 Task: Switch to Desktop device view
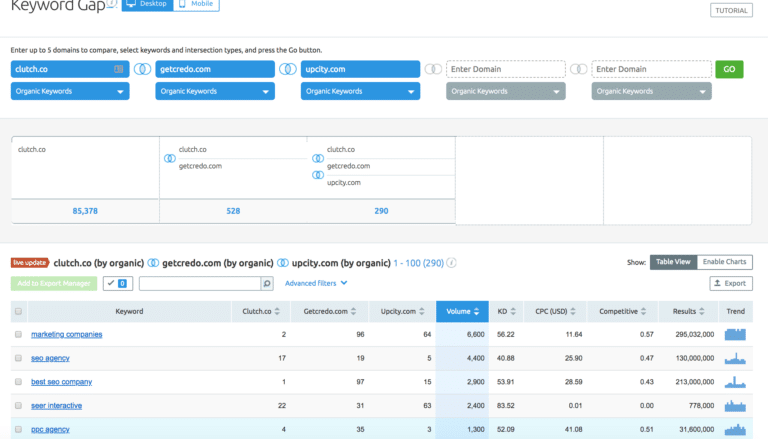(147, 4)
